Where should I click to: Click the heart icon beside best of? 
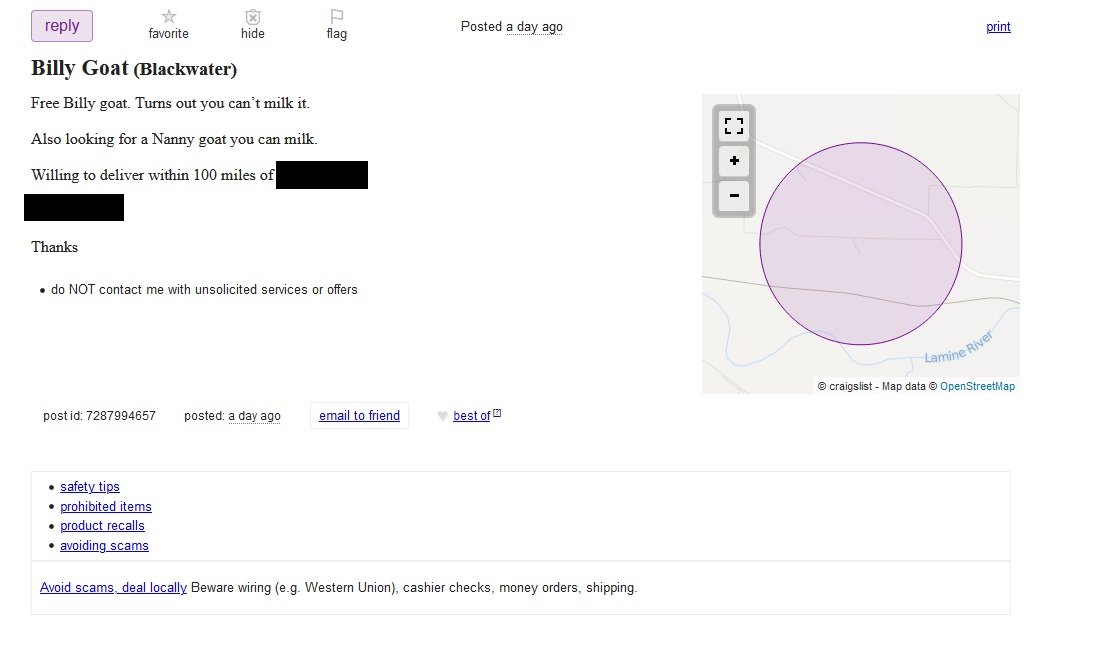(443, 416)
